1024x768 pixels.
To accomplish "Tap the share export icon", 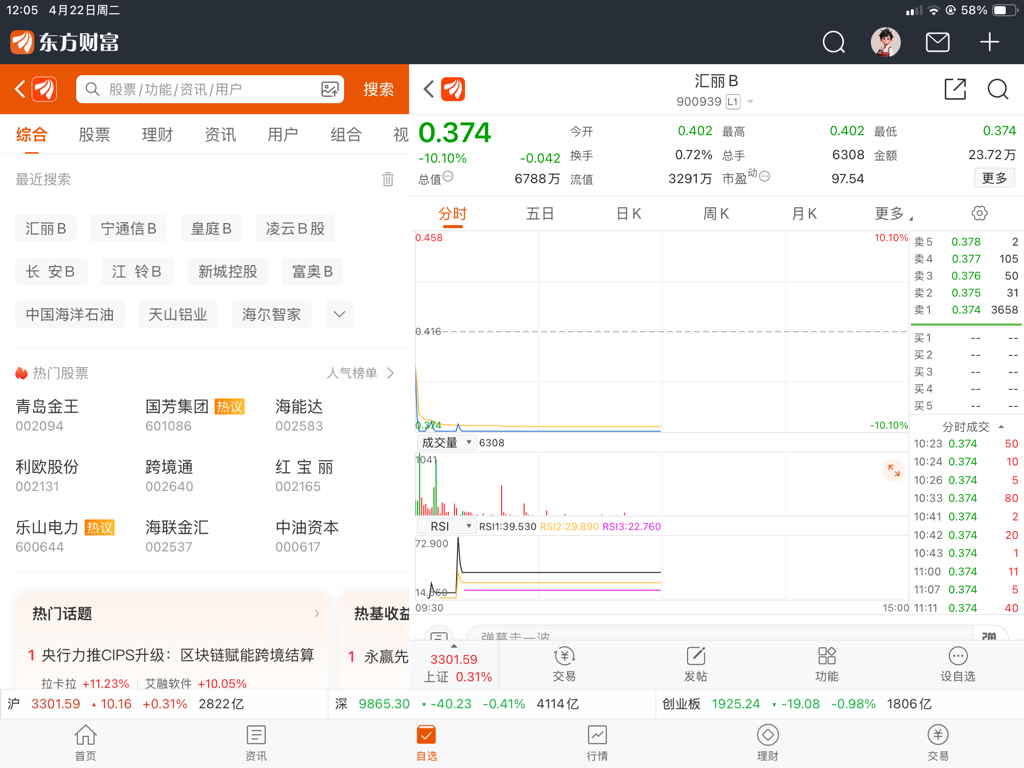I will [955, 89].
